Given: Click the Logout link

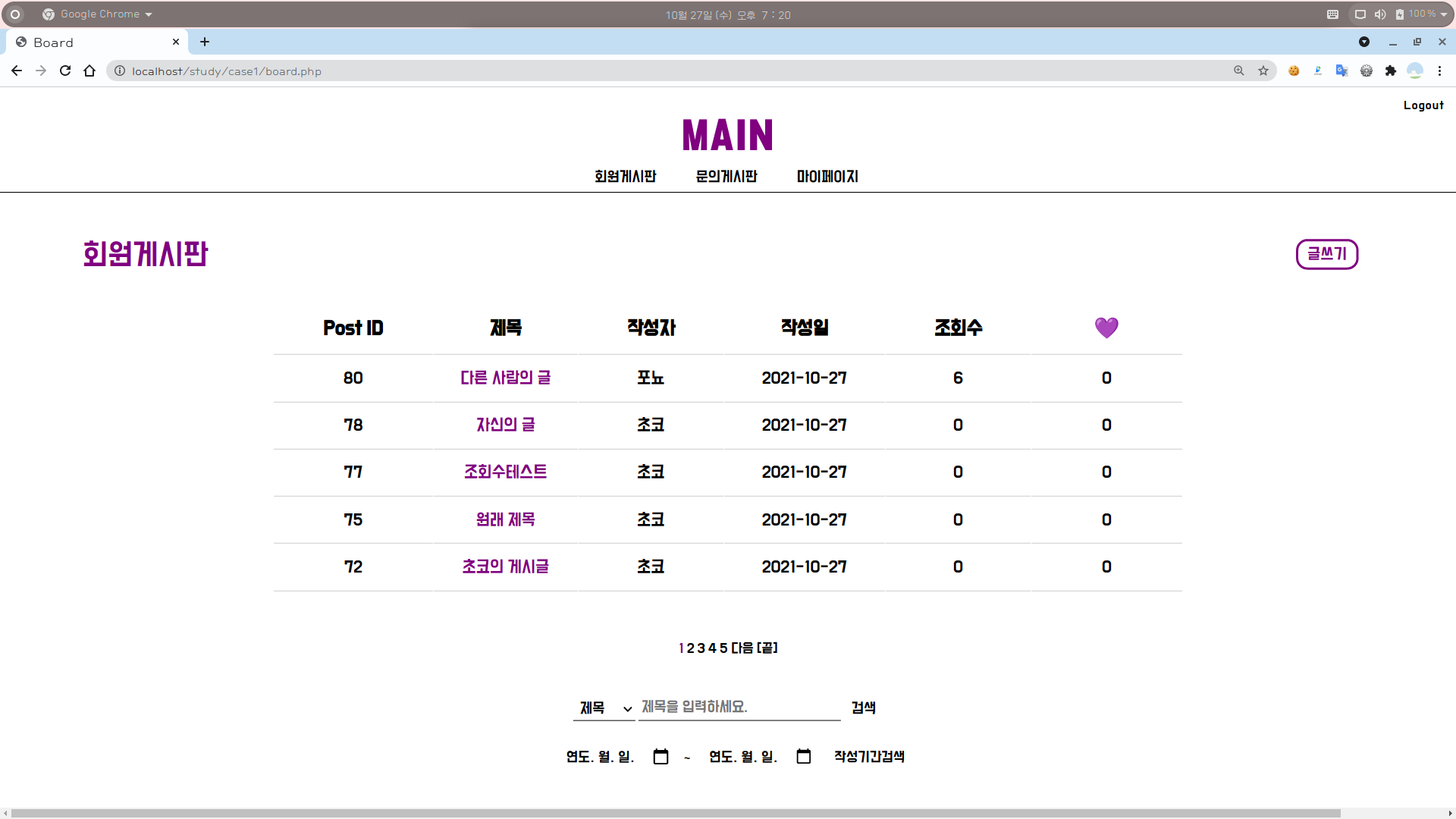Looking at the screenshot, I should (1423, 105).
